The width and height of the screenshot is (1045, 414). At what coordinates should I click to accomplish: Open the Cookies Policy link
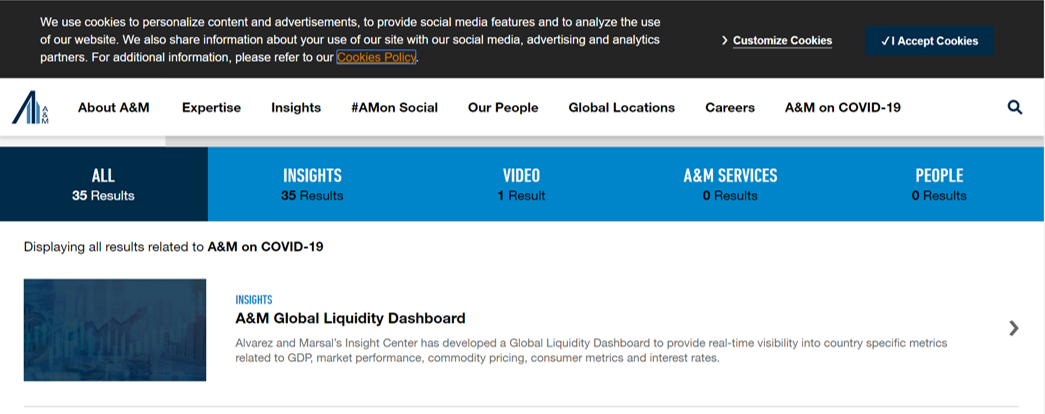tap(376, 57)
